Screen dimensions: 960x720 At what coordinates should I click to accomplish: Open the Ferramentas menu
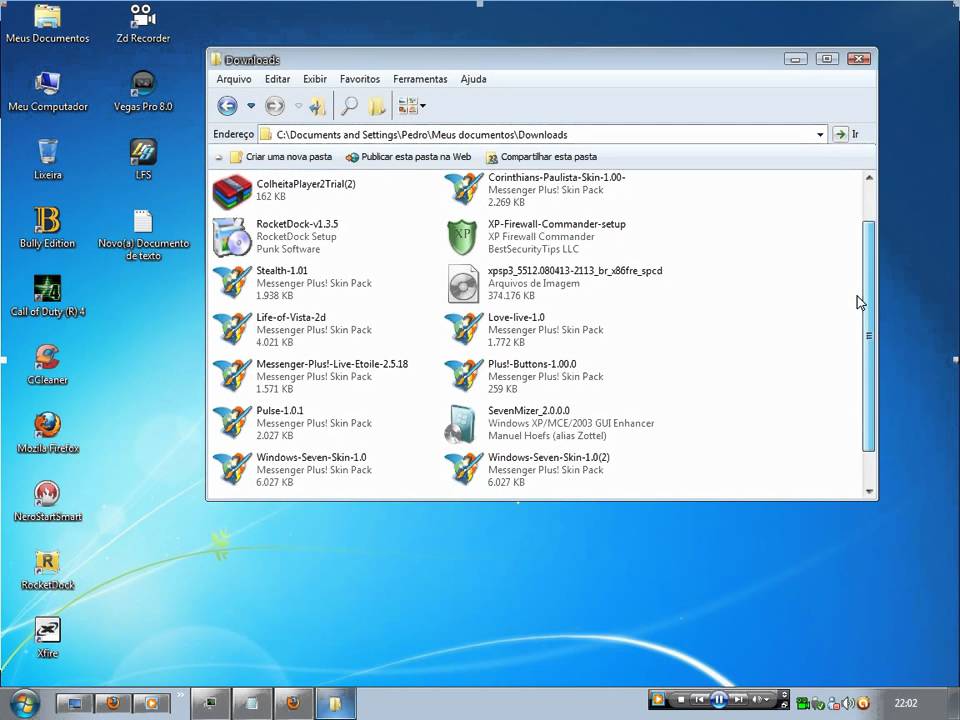point(420,79)
